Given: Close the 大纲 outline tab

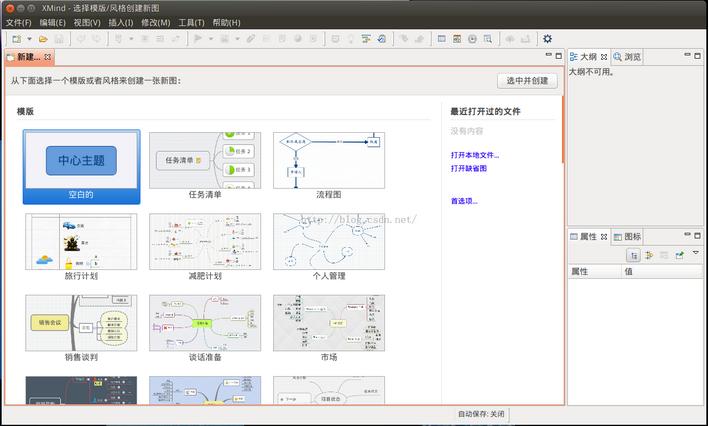Looking at the screenshot, I should [x=604, y=57].
